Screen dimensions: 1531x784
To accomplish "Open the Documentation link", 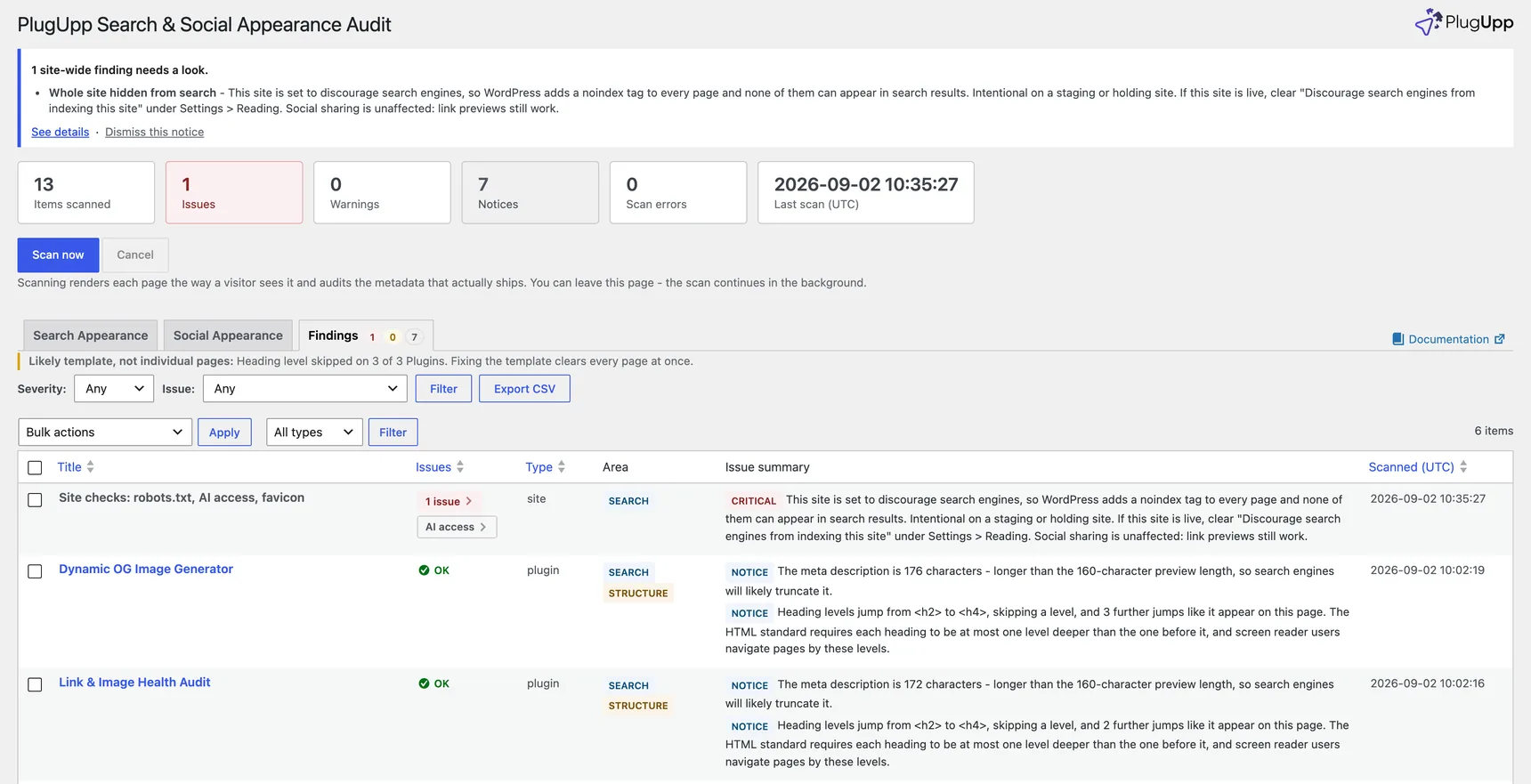I will point(1448,339).
